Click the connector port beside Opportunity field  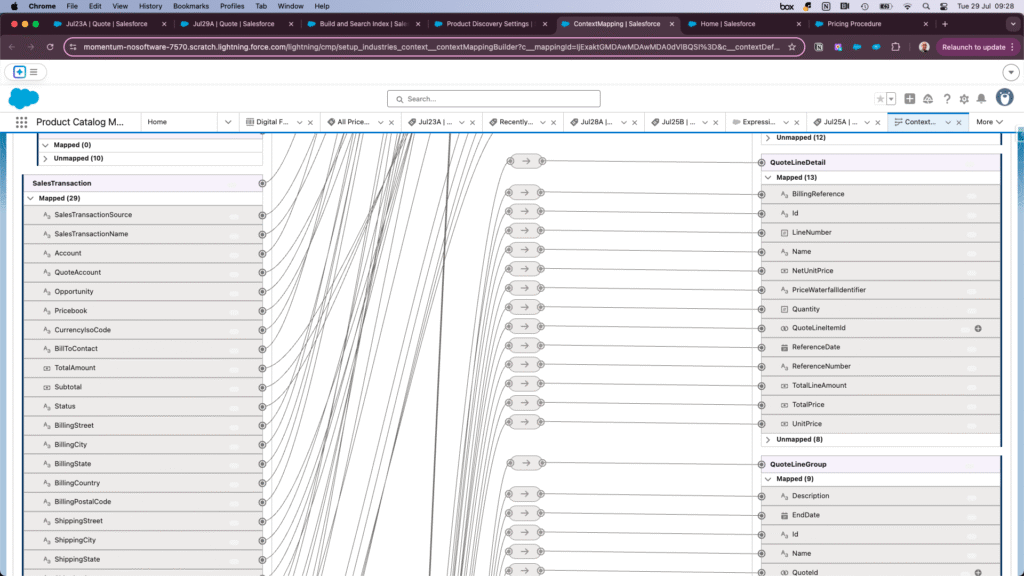click(262, 291)
